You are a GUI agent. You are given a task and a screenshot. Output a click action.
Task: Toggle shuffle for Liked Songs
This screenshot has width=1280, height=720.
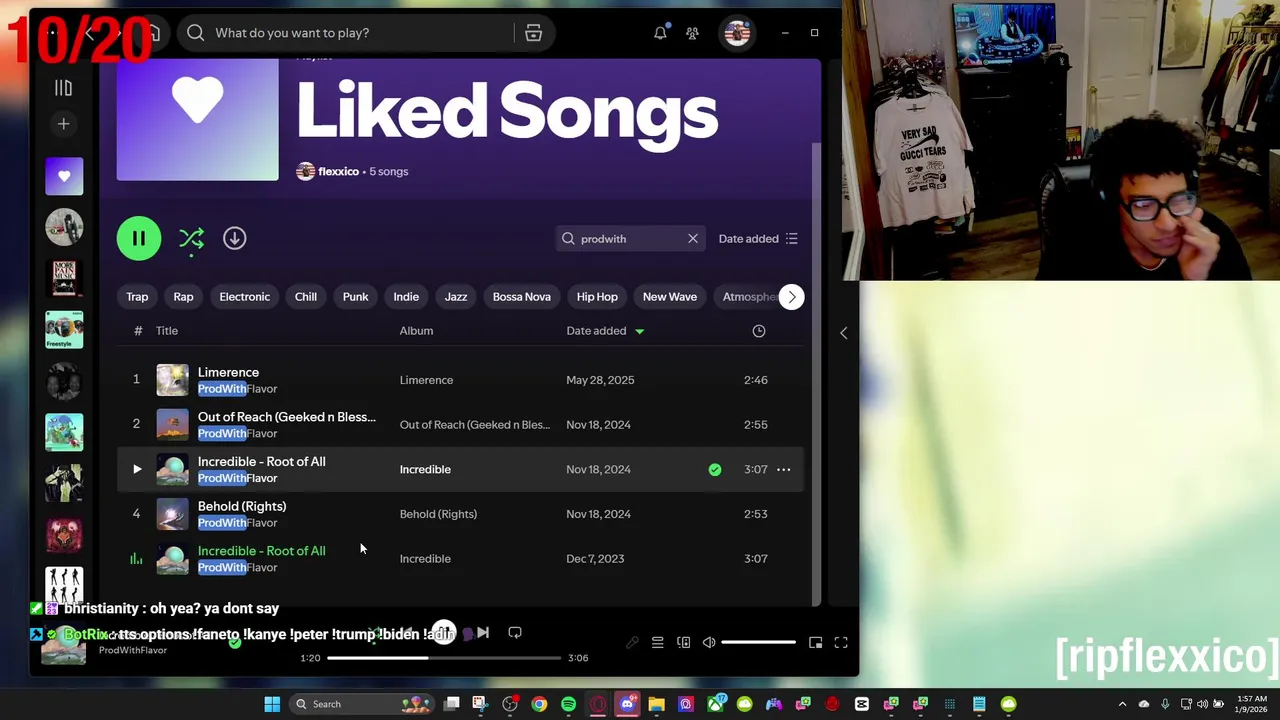click(x=191, y=238)
